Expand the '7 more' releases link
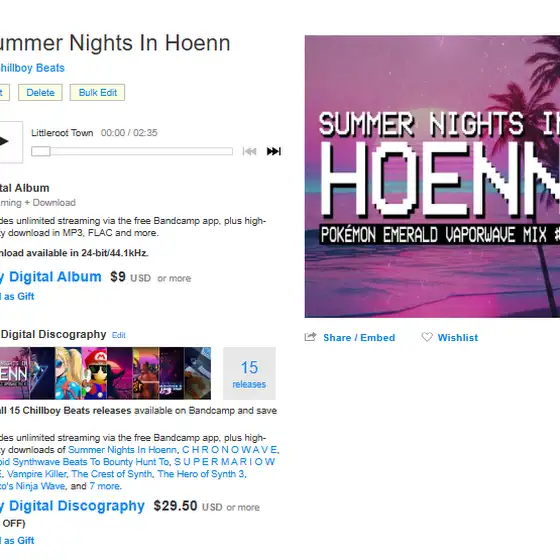Viewport: 560px width, 560px height. [x=105, y=486]
